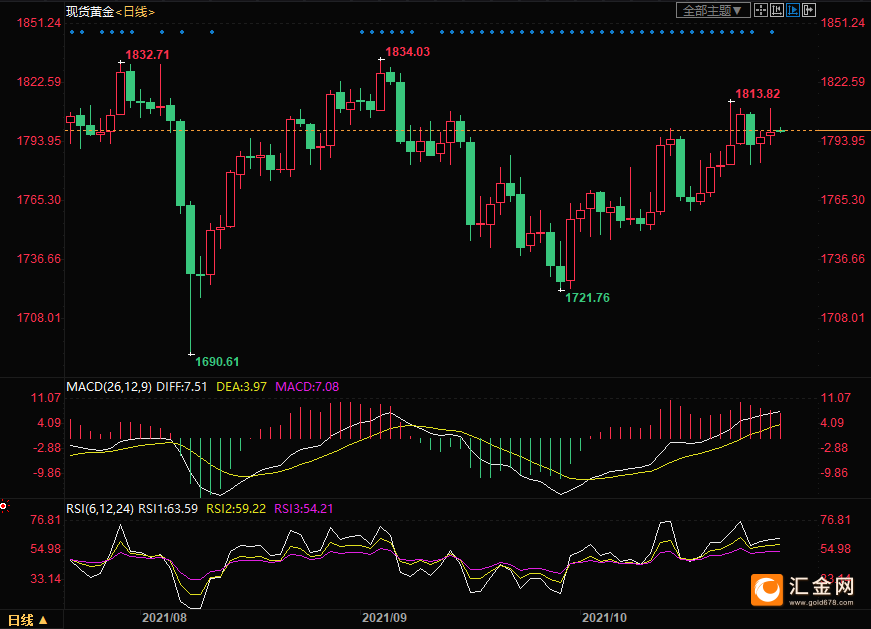Click the 1690.61 low price label
This screenshot has height=629, width=871.
tap(217, 362)
